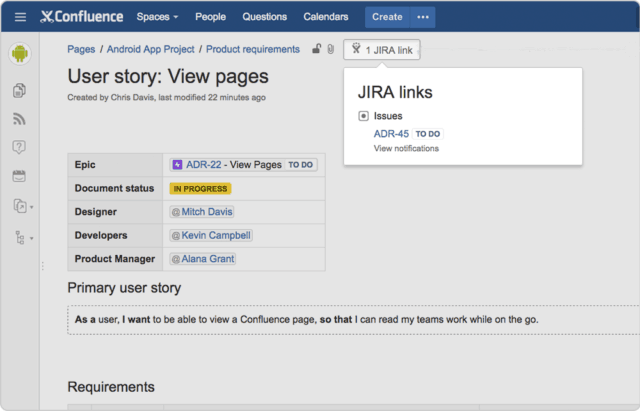Screen dimensions: 640x411
Task: Click the Create button
Action: (387, 17)
